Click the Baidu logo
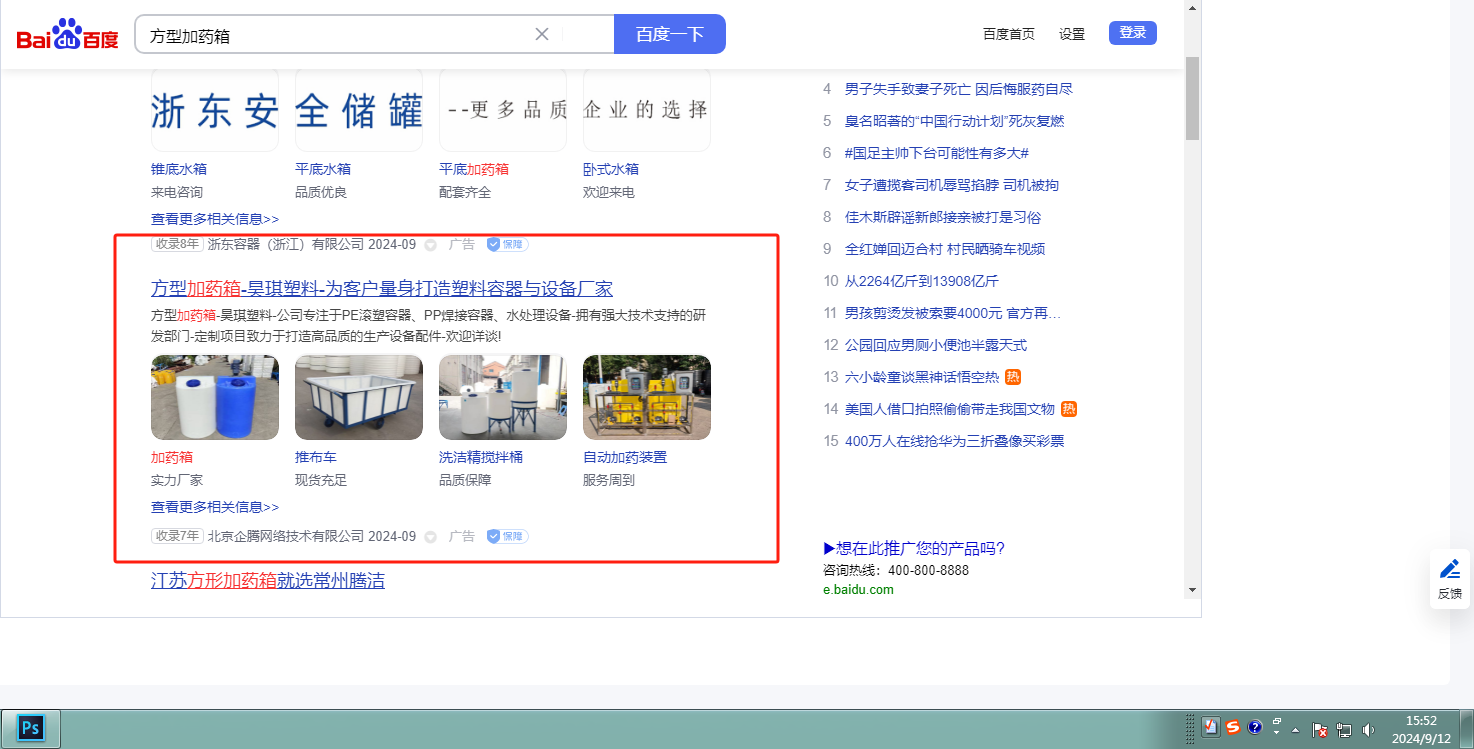The width and height of the screenshot is (1474, 749). pos(68,35)
